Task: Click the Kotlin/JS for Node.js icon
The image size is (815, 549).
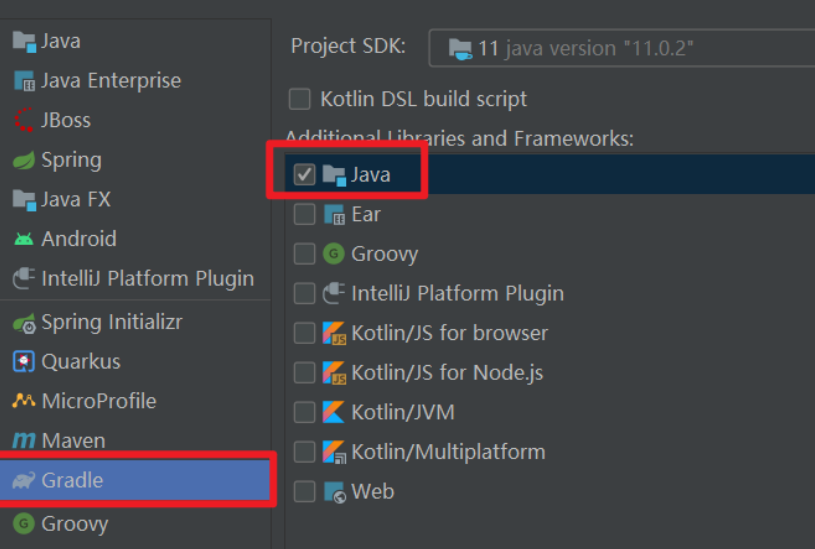Action: (334, 373)
